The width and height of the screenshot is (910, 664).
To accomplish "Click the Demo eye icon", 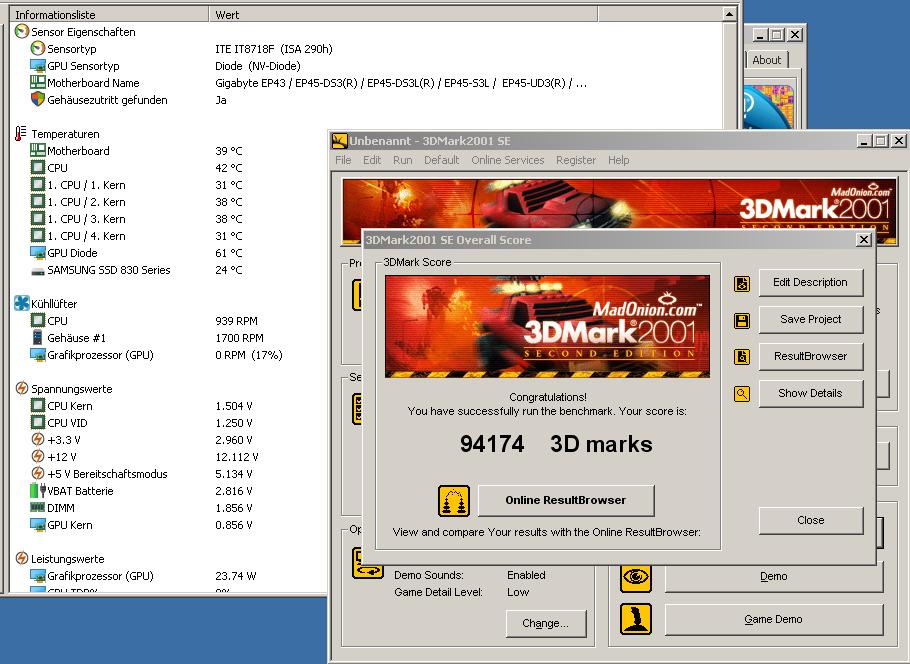I will point(635,577).
